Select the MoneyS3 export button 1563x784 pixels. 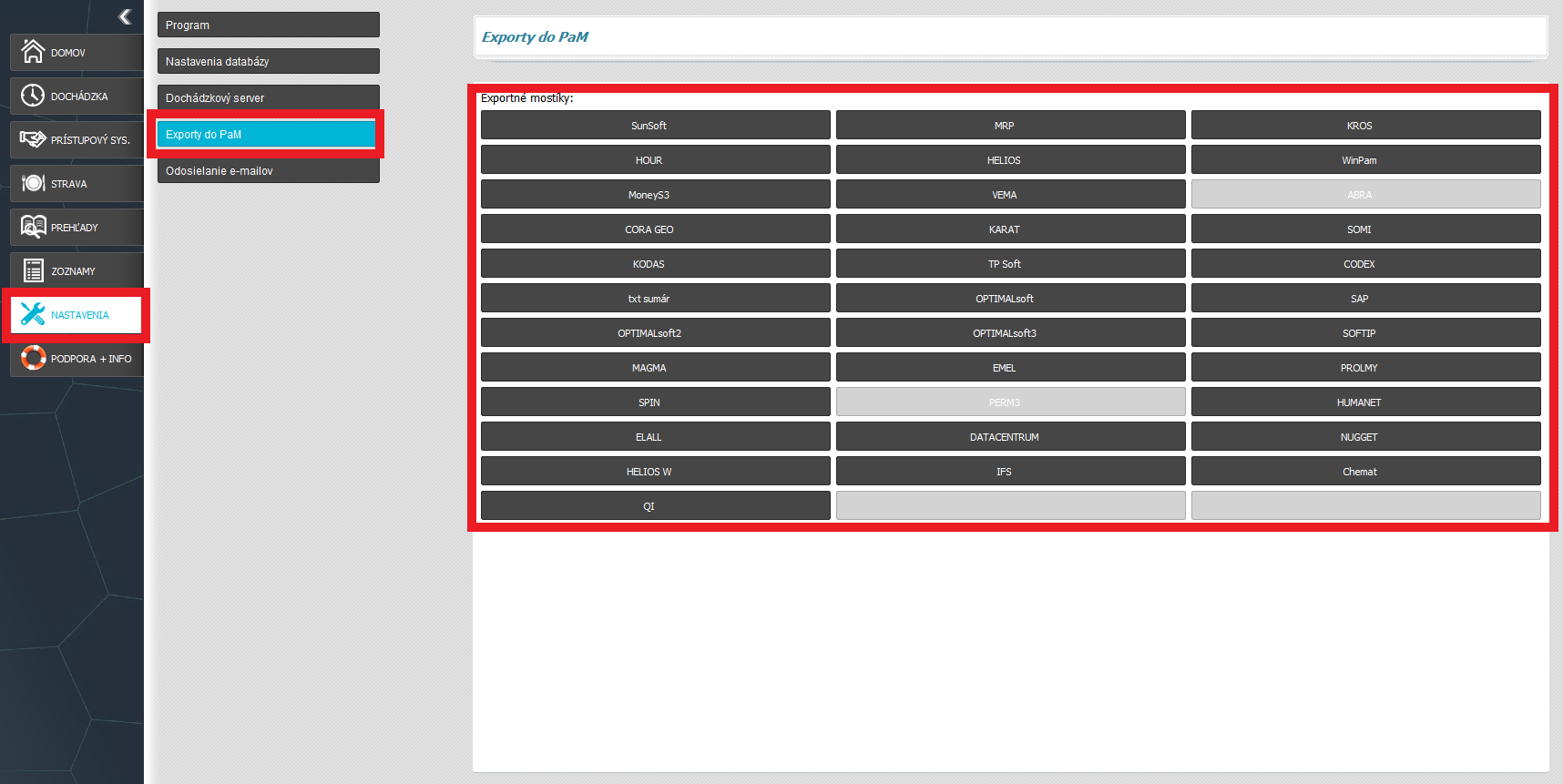[x=656, y=194]
